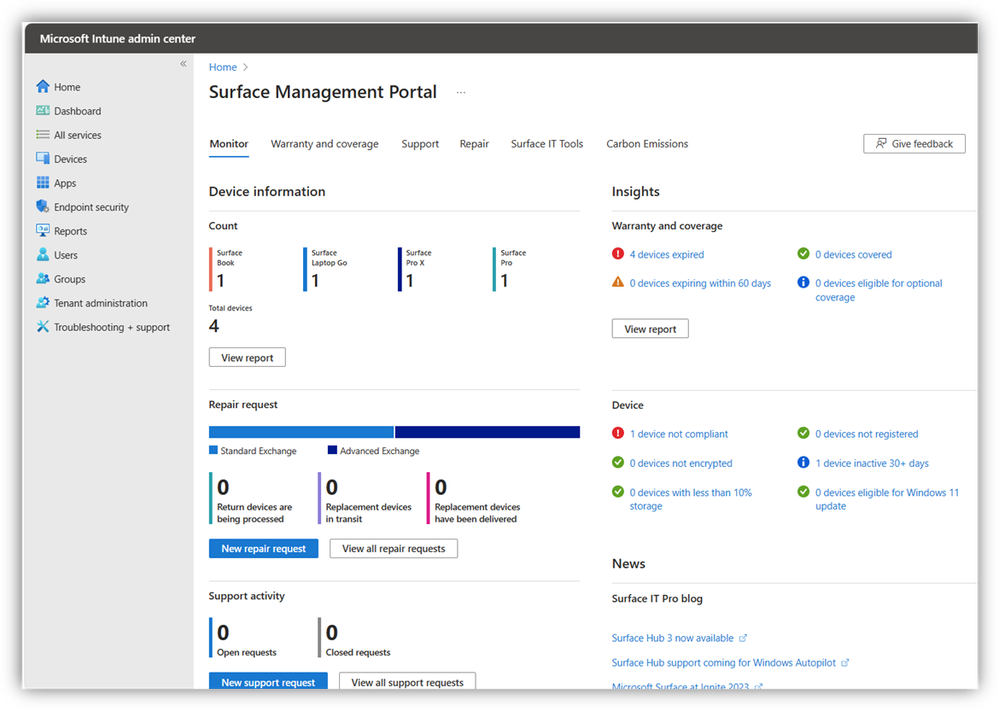Open the Support tab
Image resolution: width=999 pixels, height=710 pixels.
click(x=420, y=144)
